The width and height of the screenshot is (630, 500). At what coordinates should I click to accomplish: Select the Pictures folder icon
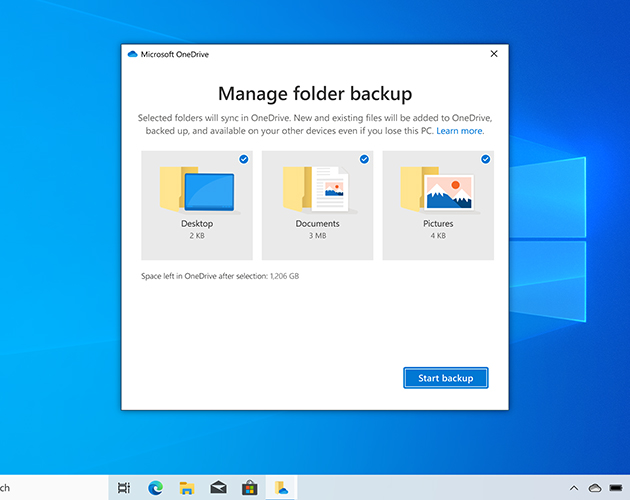(439, 189)
